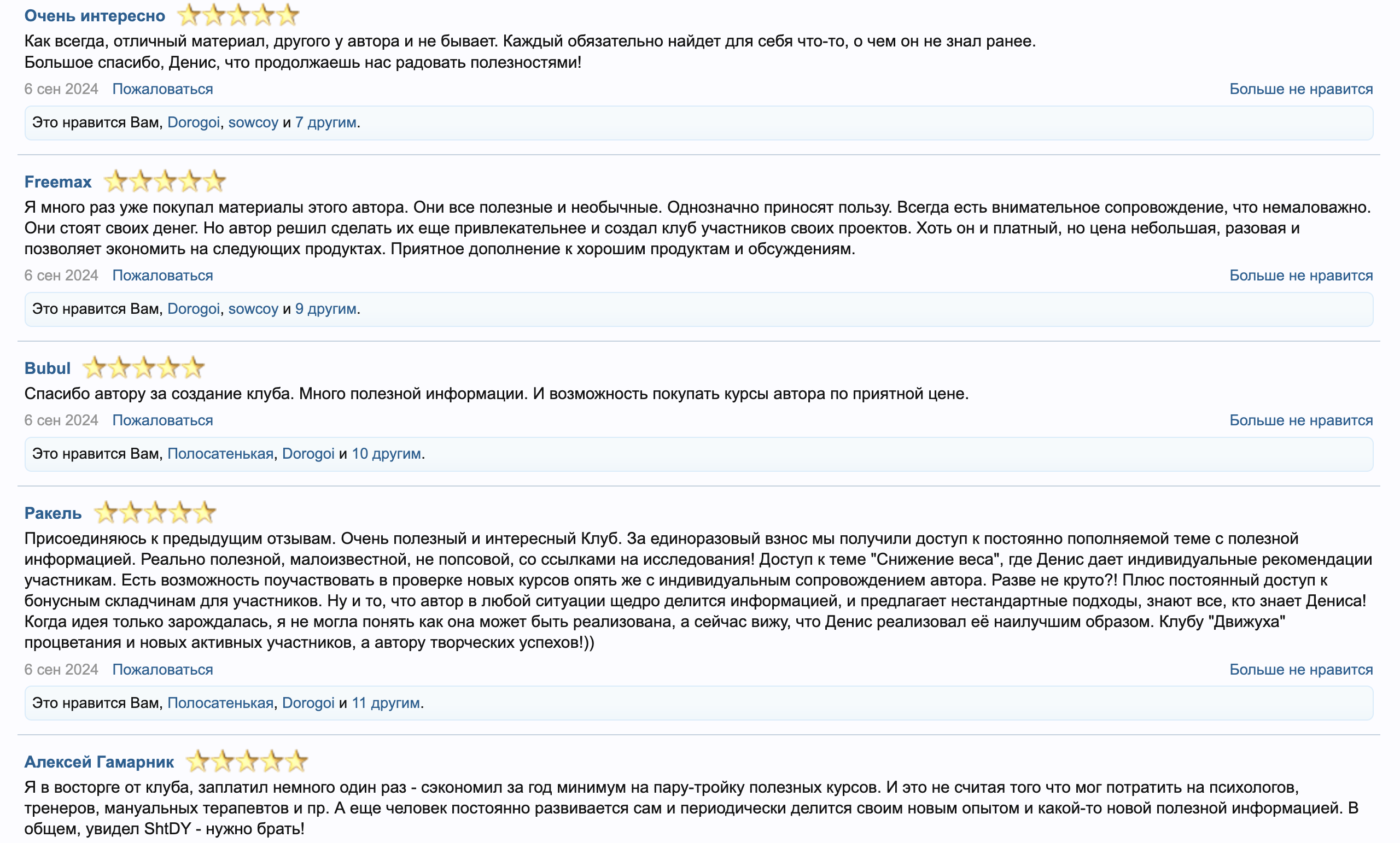Open the Bubul username link
This screenshot has height=843, width=1400.
pos(48,368)
